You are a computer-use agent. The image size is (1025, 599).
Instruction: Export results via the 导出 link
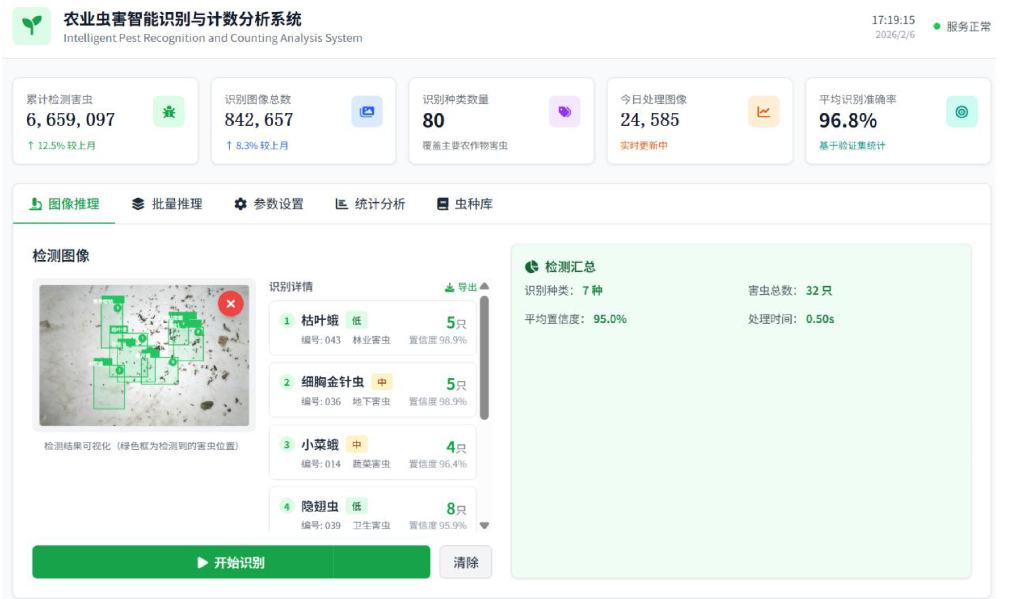coord(460,287)
